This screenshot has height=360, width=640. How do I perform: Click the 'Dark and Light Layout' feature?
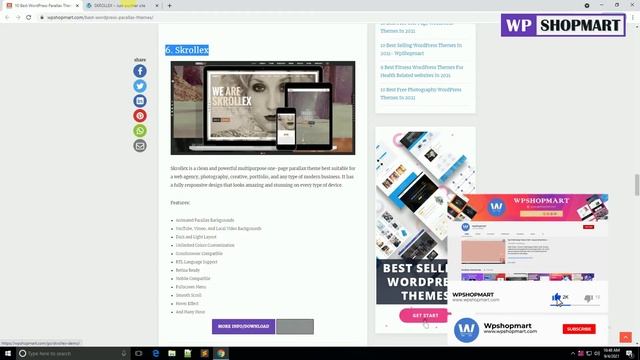(196, 237)
